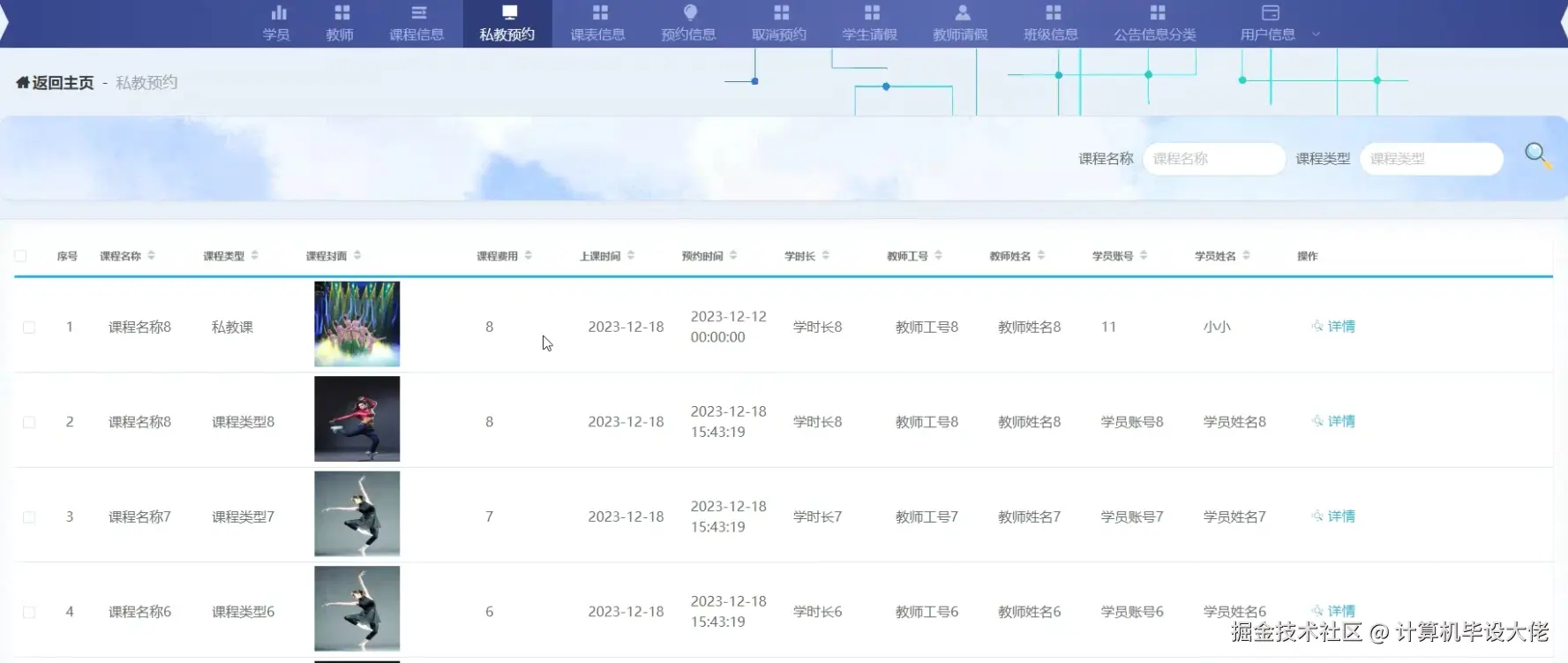Open 班级信息 menu label
The image size is (1568, 663).
pyautogui.click(x=1051, y=34)
